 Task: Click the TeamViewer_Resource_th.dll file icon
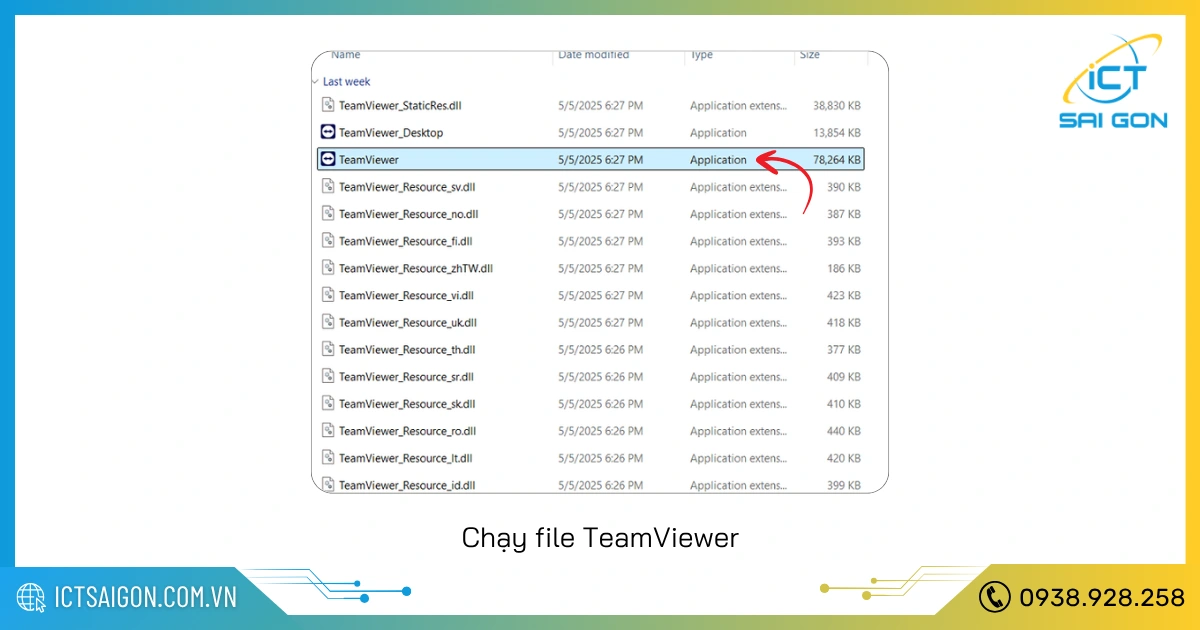[328, 349]
